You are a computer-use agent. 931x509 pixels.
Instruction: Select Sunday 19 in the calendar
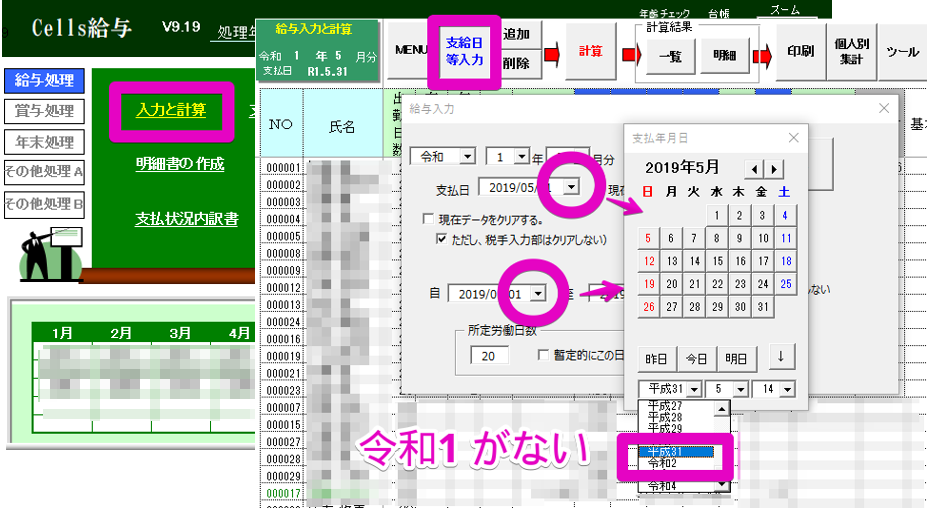tap(649, 284)
